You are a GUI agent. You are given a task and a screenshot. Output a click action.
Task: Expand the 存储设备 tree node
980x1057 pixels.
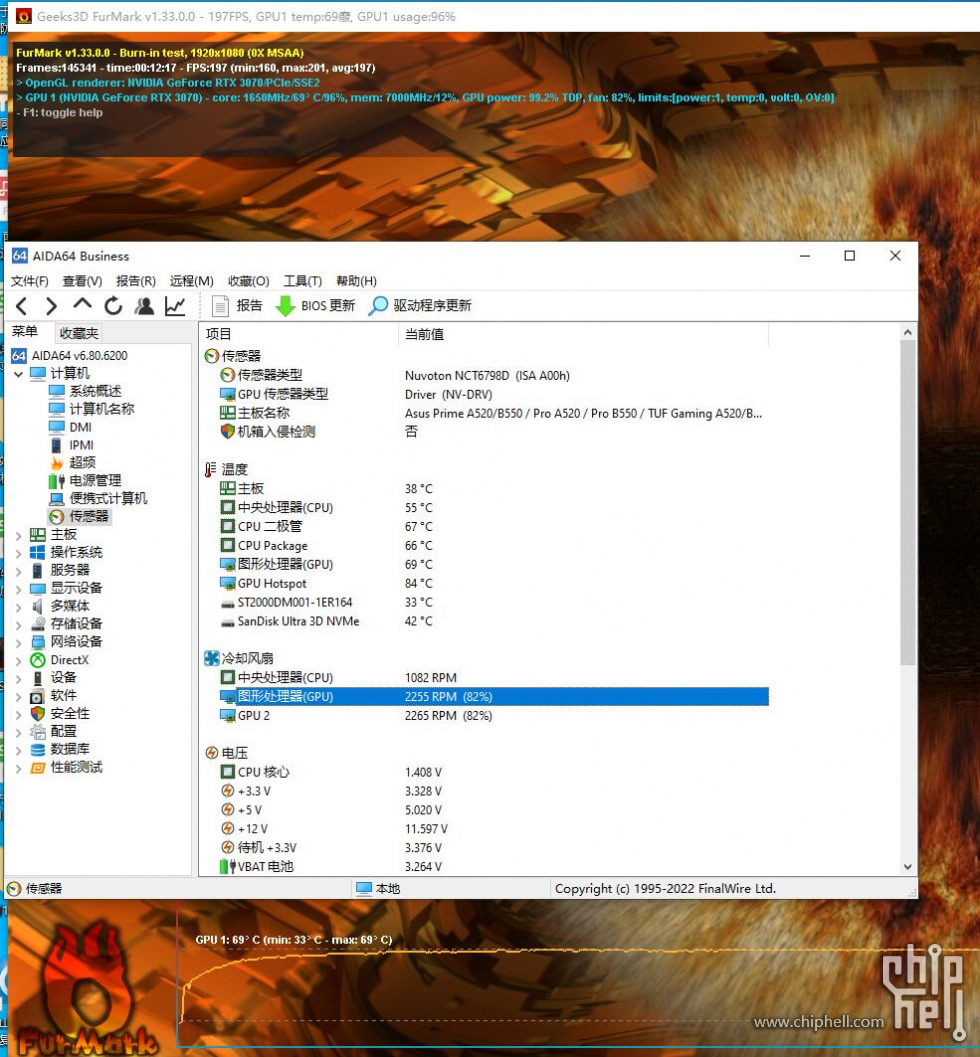tap(18, 624)
